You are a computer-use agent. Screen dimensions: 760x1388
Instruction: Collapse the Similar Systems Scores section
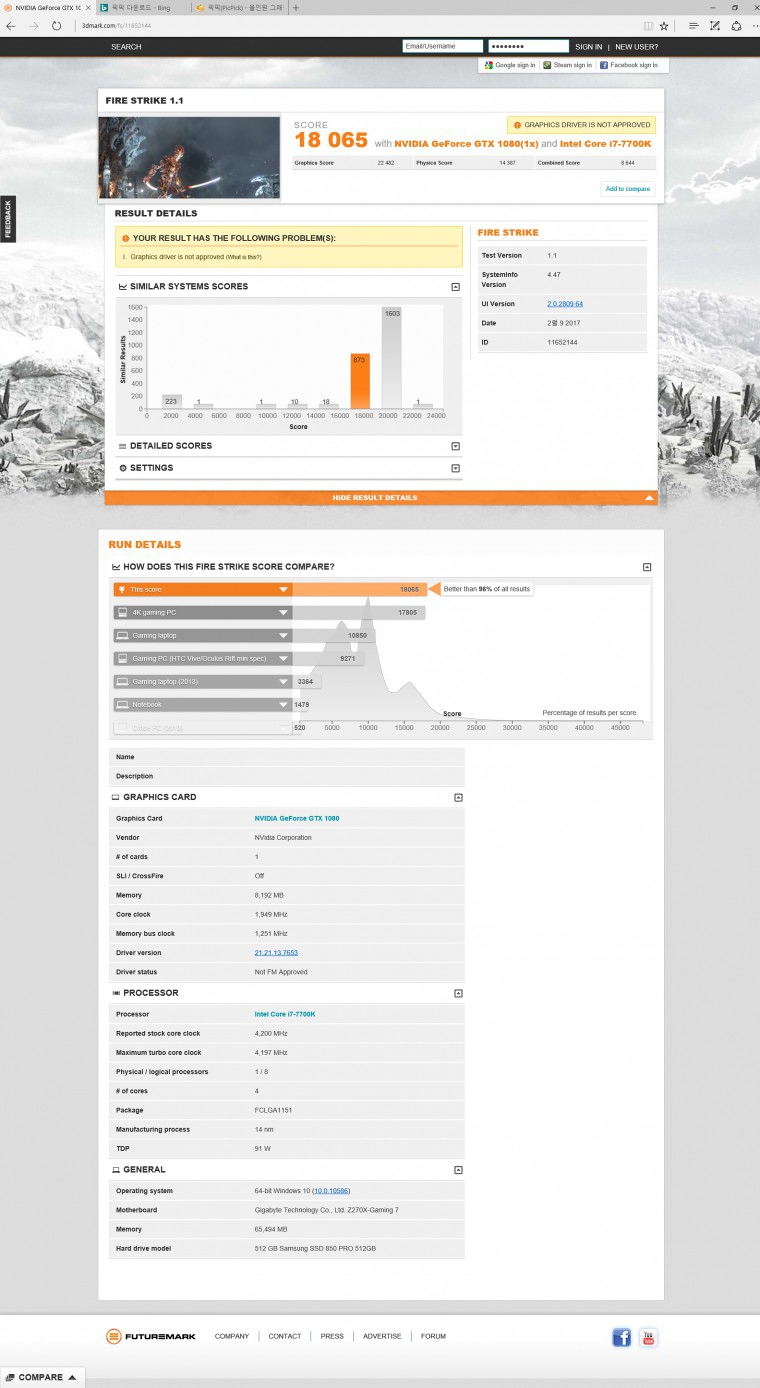[x=456, y=287]
